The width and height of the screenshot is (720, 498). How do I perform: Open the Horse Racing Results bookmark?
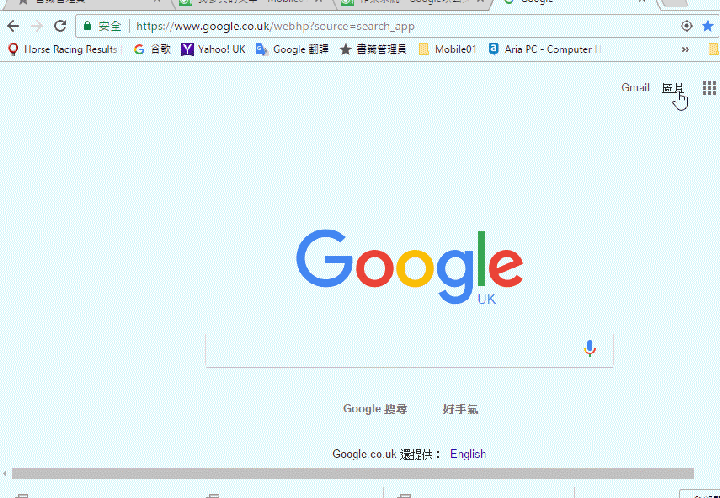[x=63, y=49]
